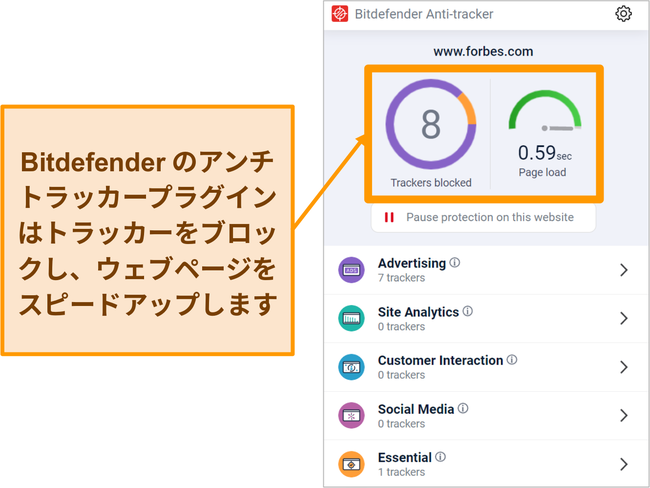
Task: Show info for Customer Interaction
Action: [x=512, y=359]
